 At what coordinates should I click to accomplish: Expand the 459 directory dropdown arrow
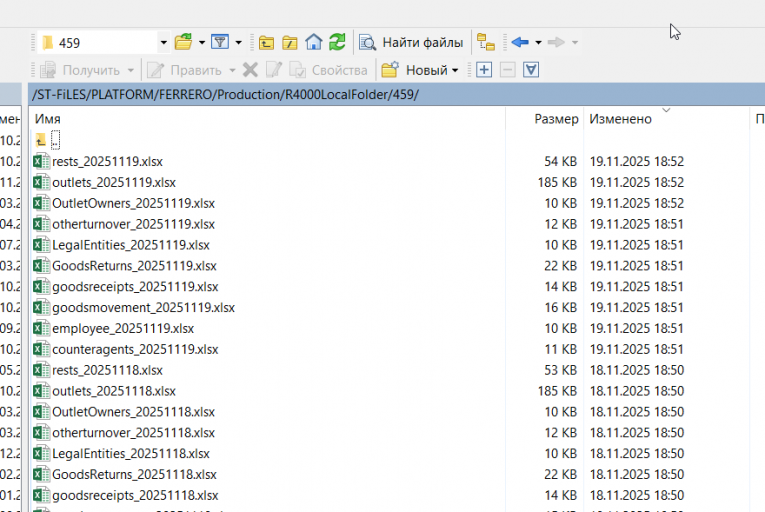[163, 42]
